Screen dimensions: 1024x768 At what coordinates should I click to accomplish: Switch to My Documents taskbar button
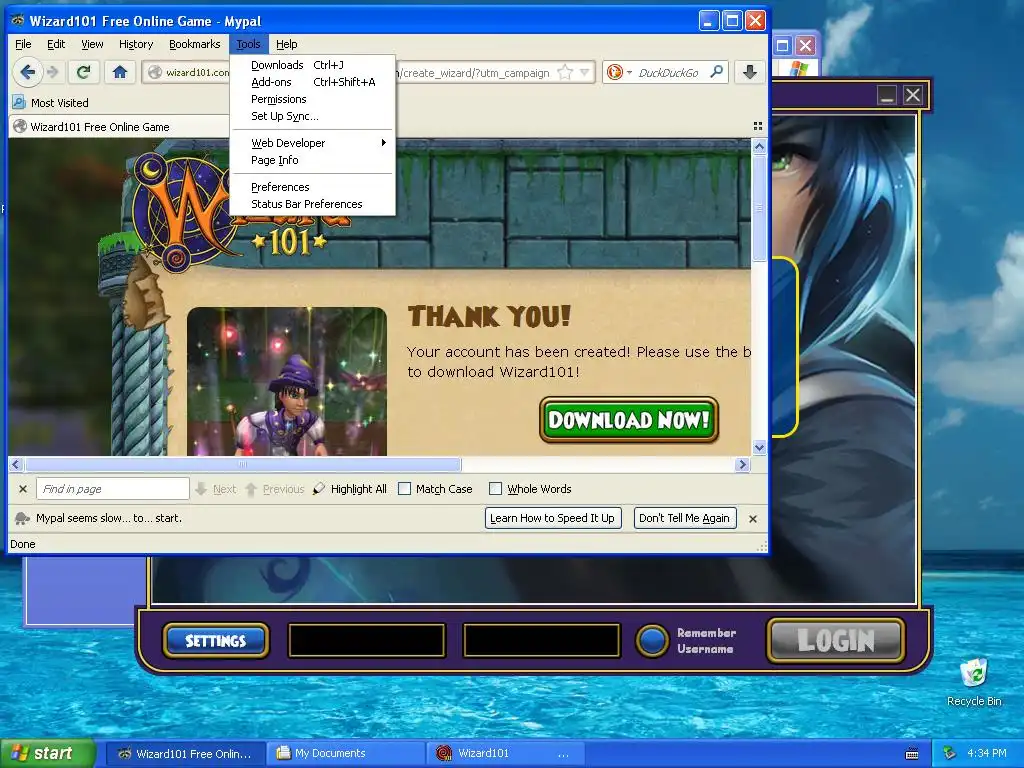pos(345,754)
